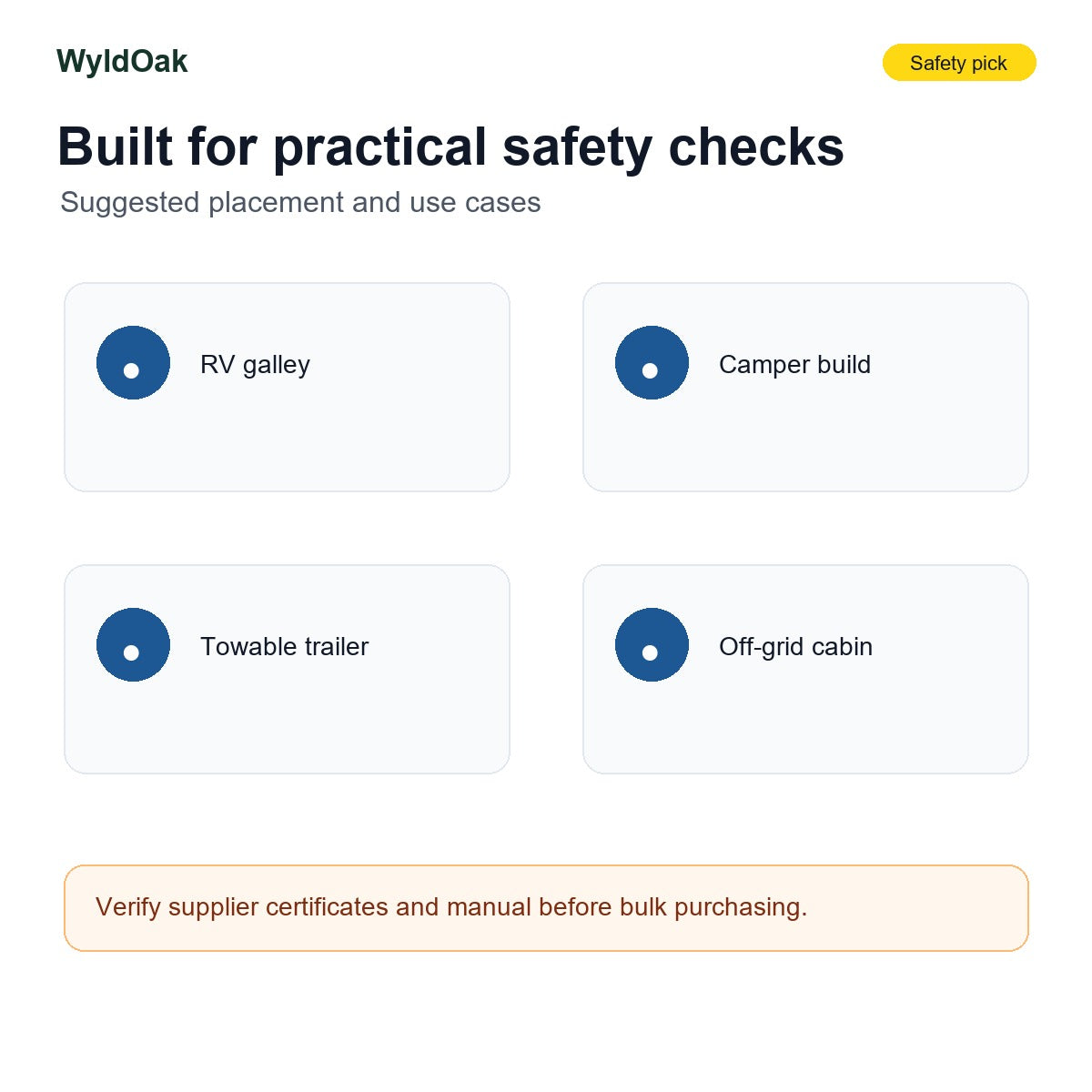
Task: Select the Off-grid cabin card
Action: point(805,669)
